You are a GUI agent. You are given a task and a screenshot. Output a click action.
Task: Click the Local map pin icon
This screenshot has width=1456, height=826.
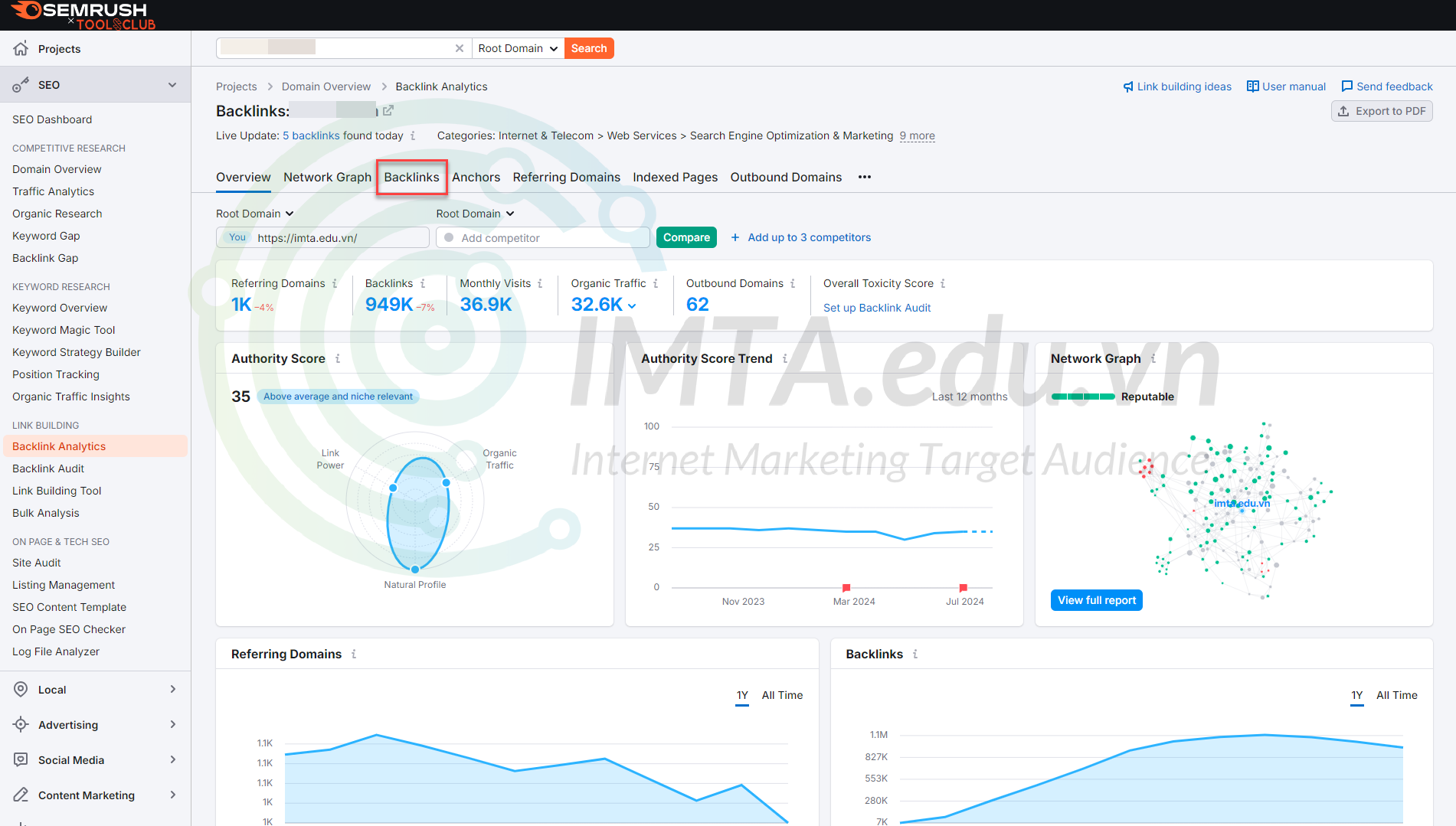click(x=21, y=689)
